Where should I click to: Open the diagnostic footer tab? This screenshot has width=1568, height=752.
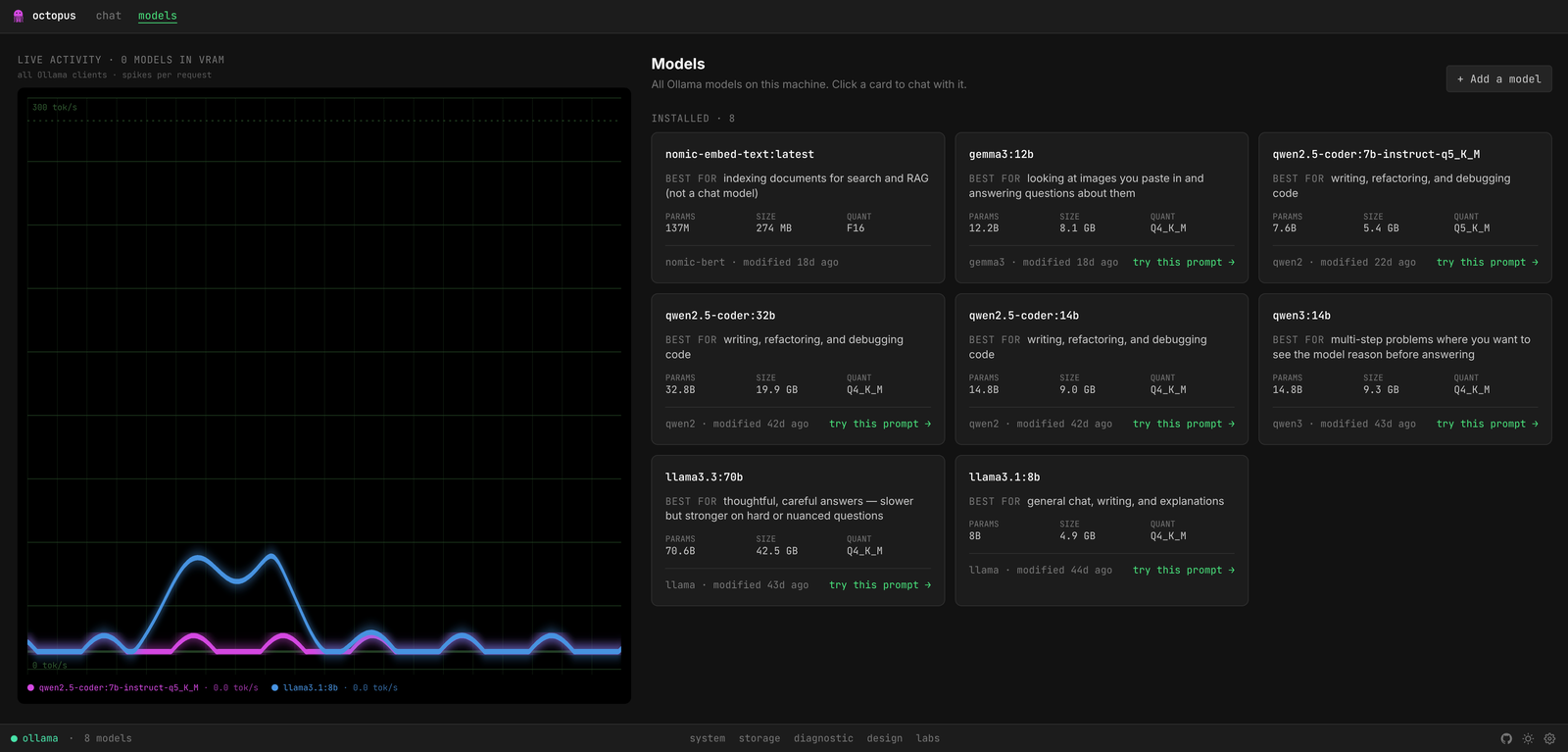823,738
